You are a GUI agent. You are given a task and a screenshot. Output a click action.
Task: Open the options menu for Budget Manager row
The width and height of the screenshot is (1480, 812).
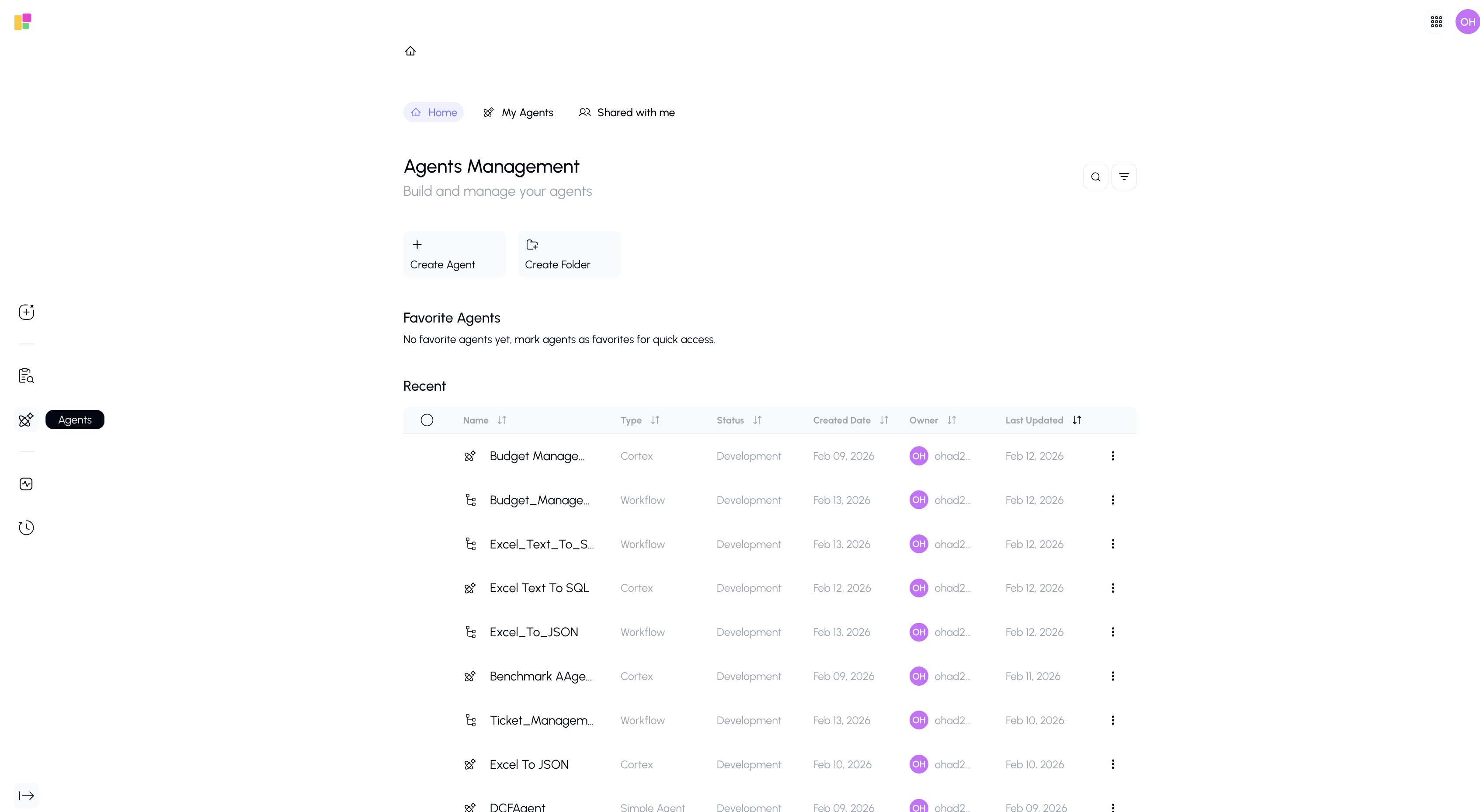1112,455
